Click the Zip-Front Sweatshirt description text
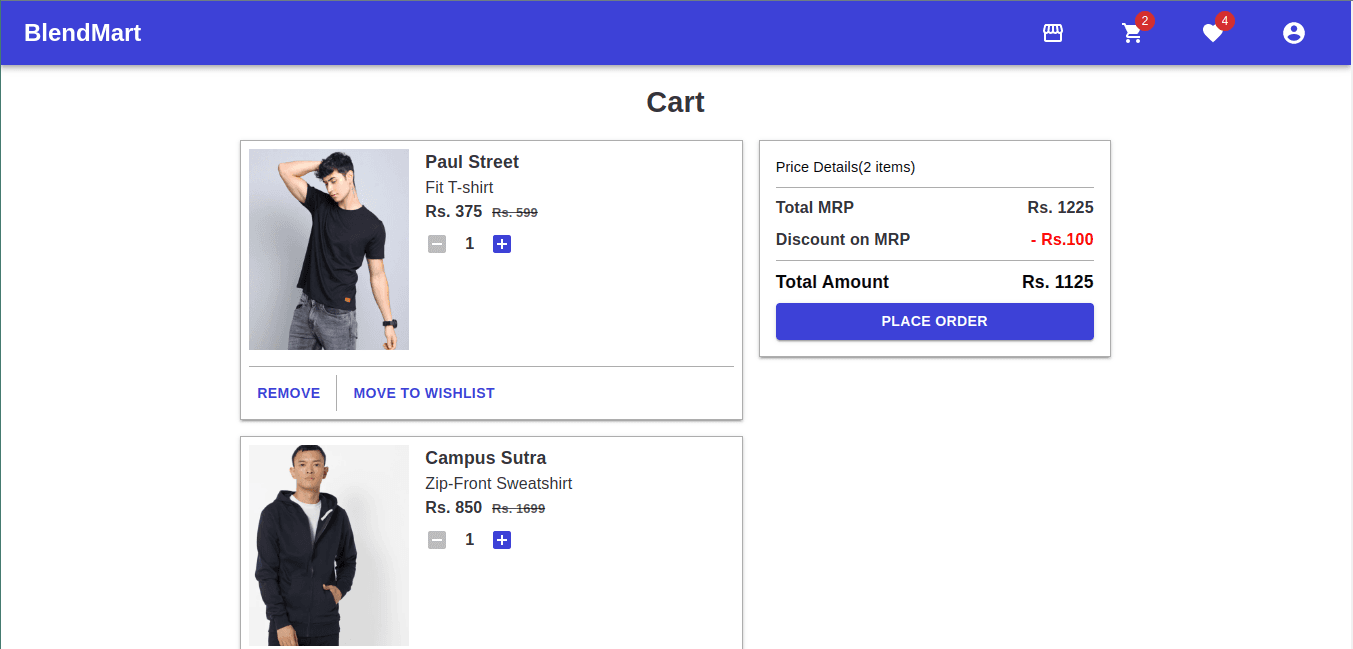The width and height of the screenshot is (1353, 649). point(498,484)
